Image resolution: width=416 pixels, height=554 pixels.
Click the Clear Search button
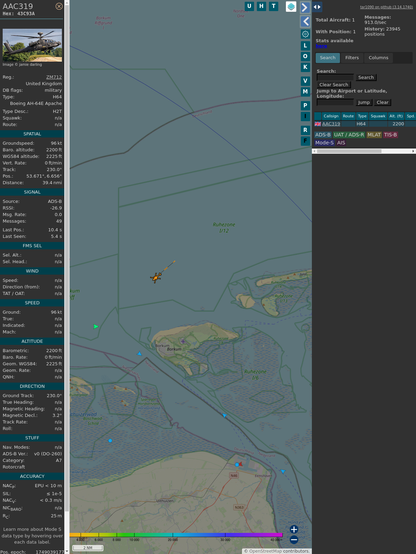pyautogui.click(x=334, y=84)
